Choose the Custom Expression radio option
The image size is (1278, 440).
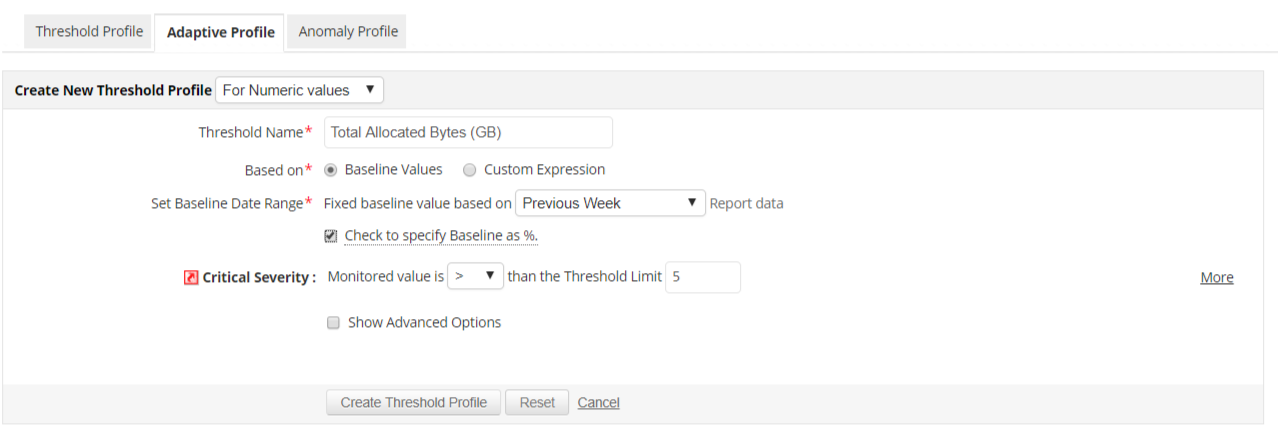pos(470,170)
